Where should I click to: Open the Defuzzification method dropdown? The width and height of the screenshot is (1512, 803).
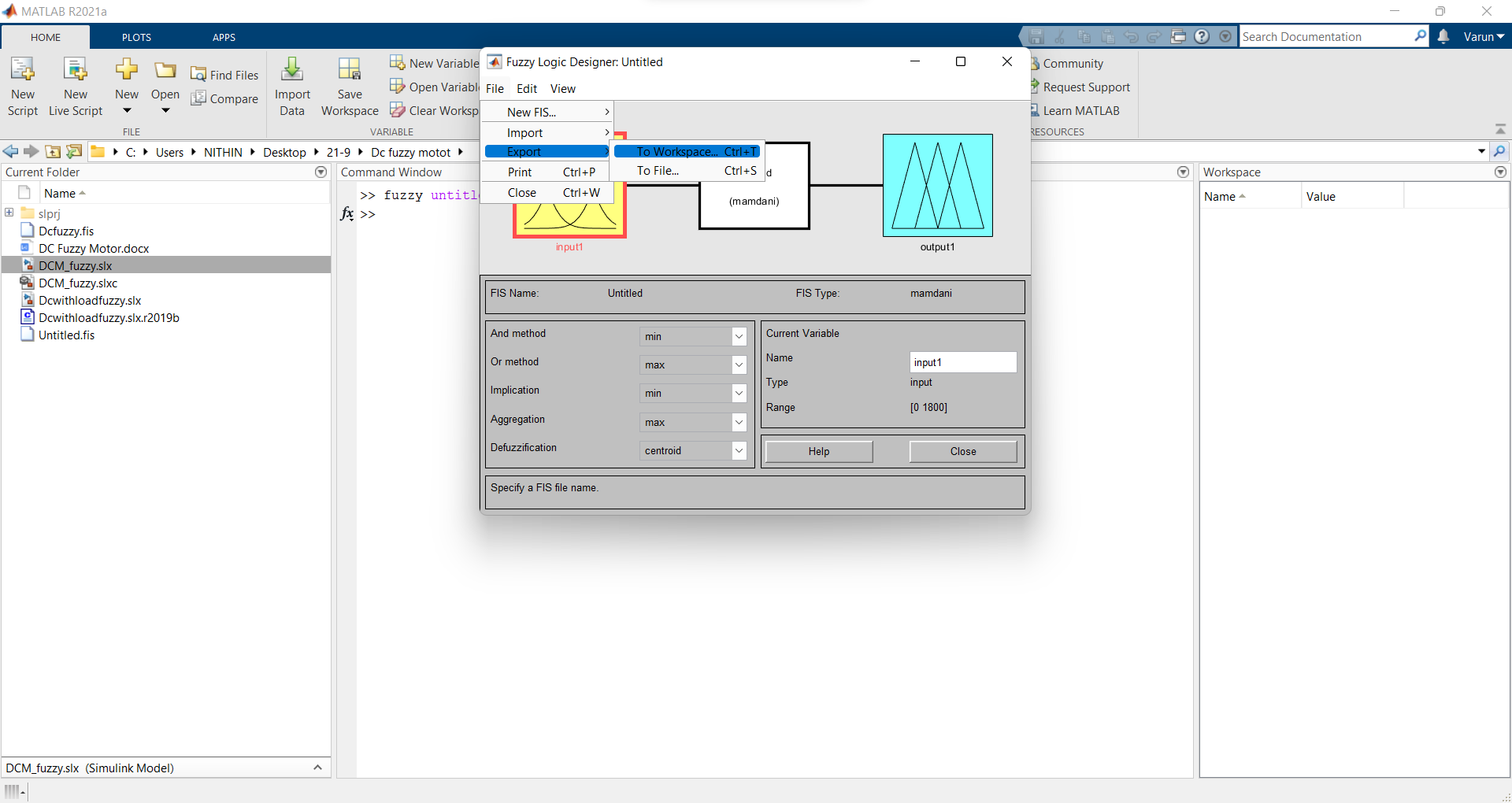(x=693, y=450)
